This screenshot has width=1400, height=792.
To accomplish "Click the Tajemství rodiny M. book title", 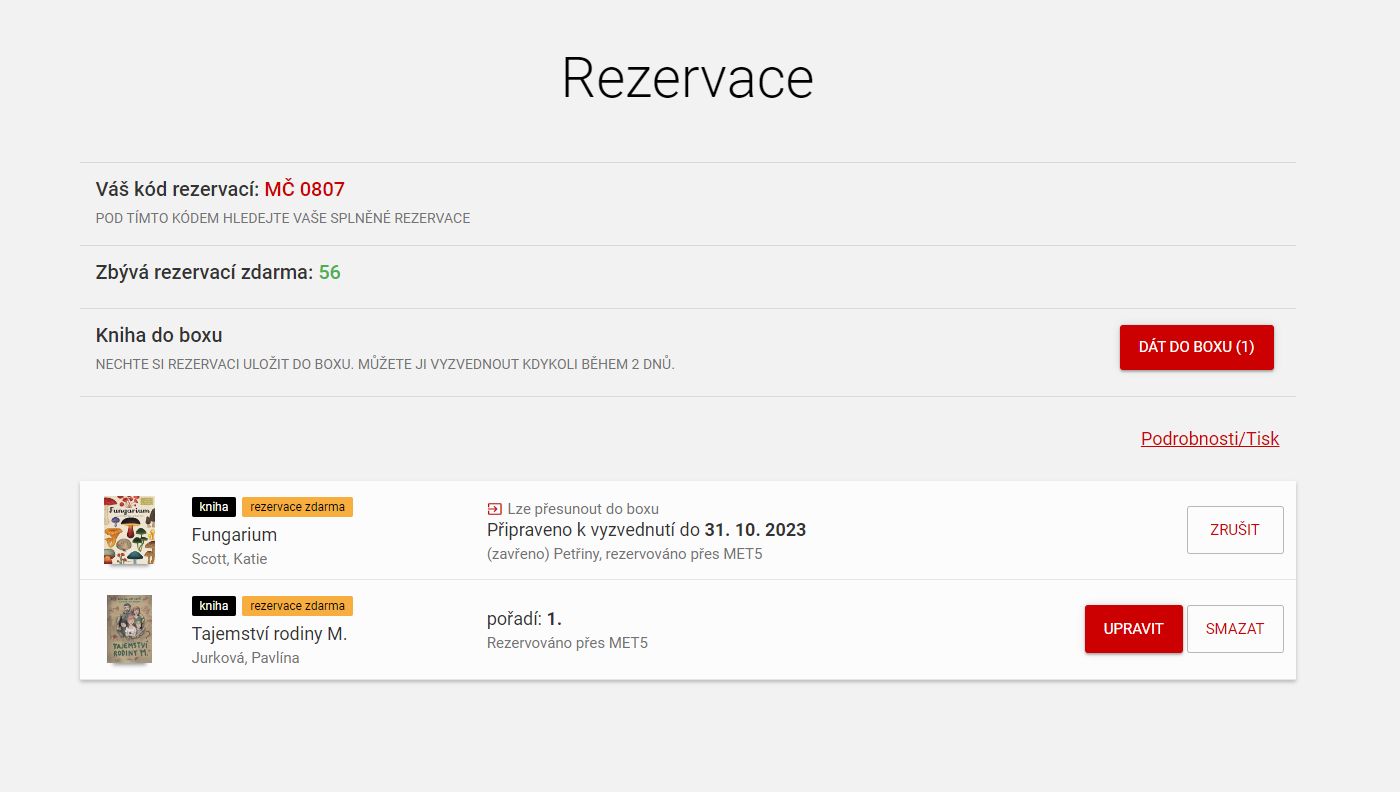I will (269, 633).
